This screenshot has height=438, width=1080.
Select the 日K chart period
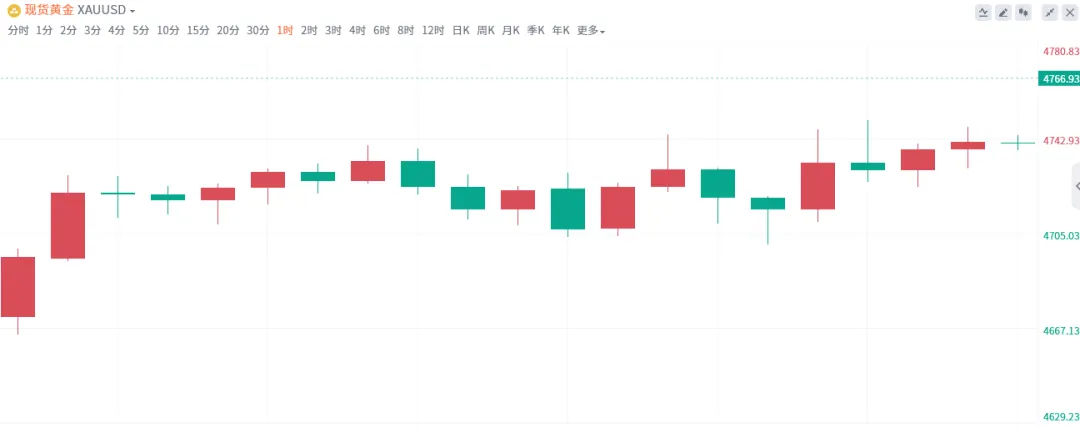[461, 31]
